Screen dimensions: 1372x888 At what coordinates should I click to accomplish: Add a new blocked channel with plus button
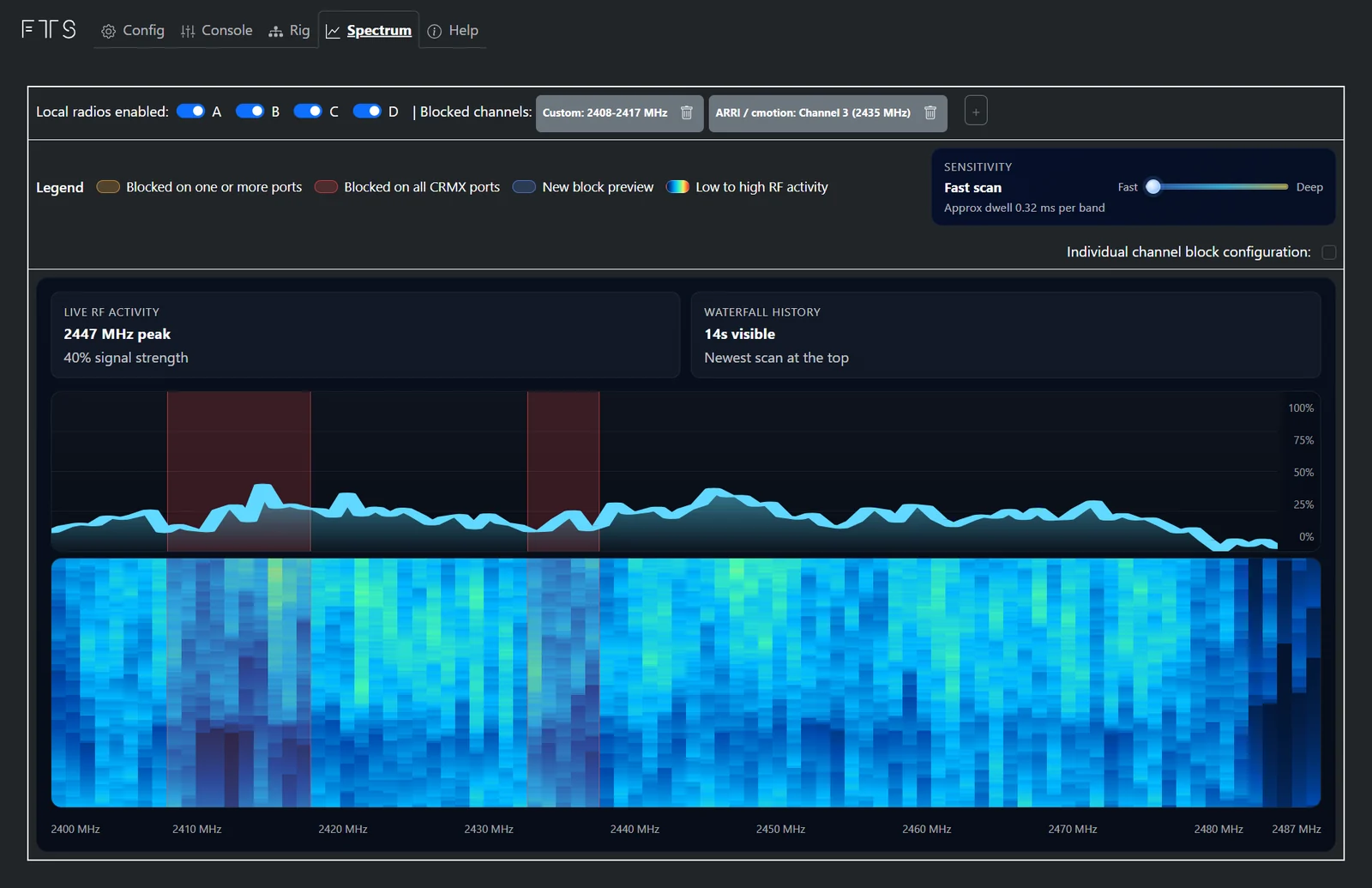976,112
